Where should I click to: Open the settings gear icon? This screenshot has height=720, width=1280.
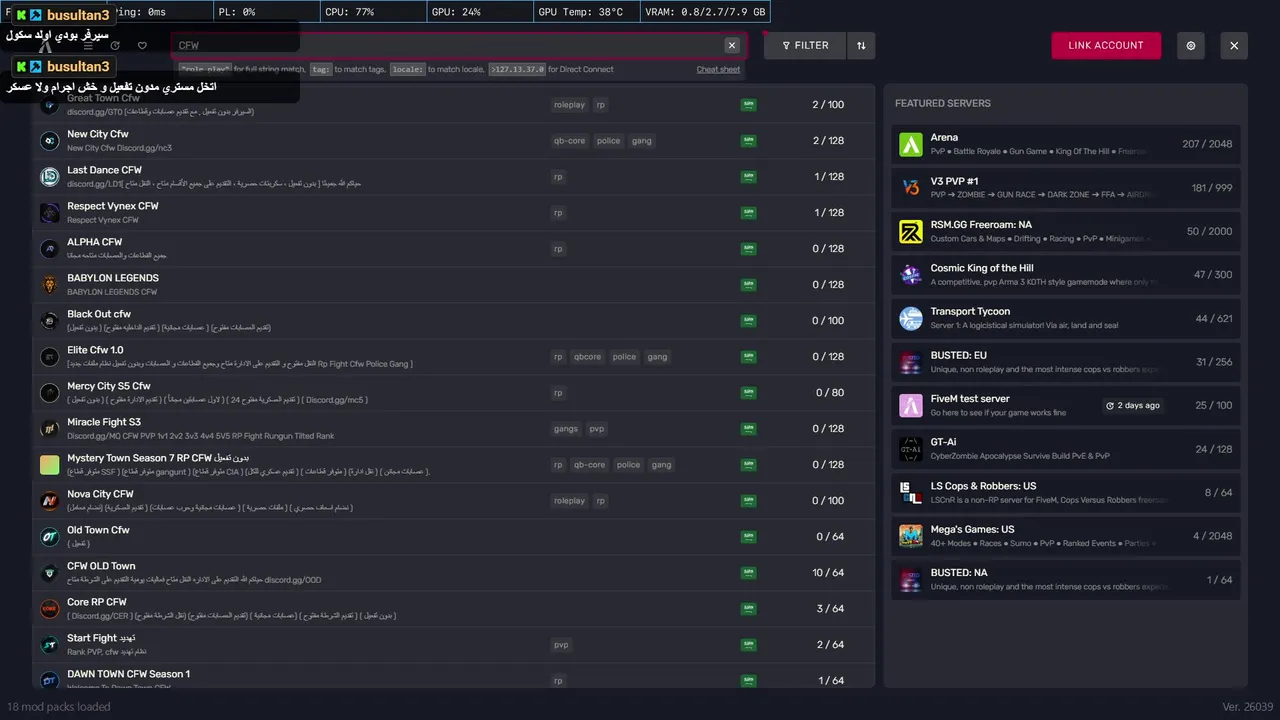1191,45
